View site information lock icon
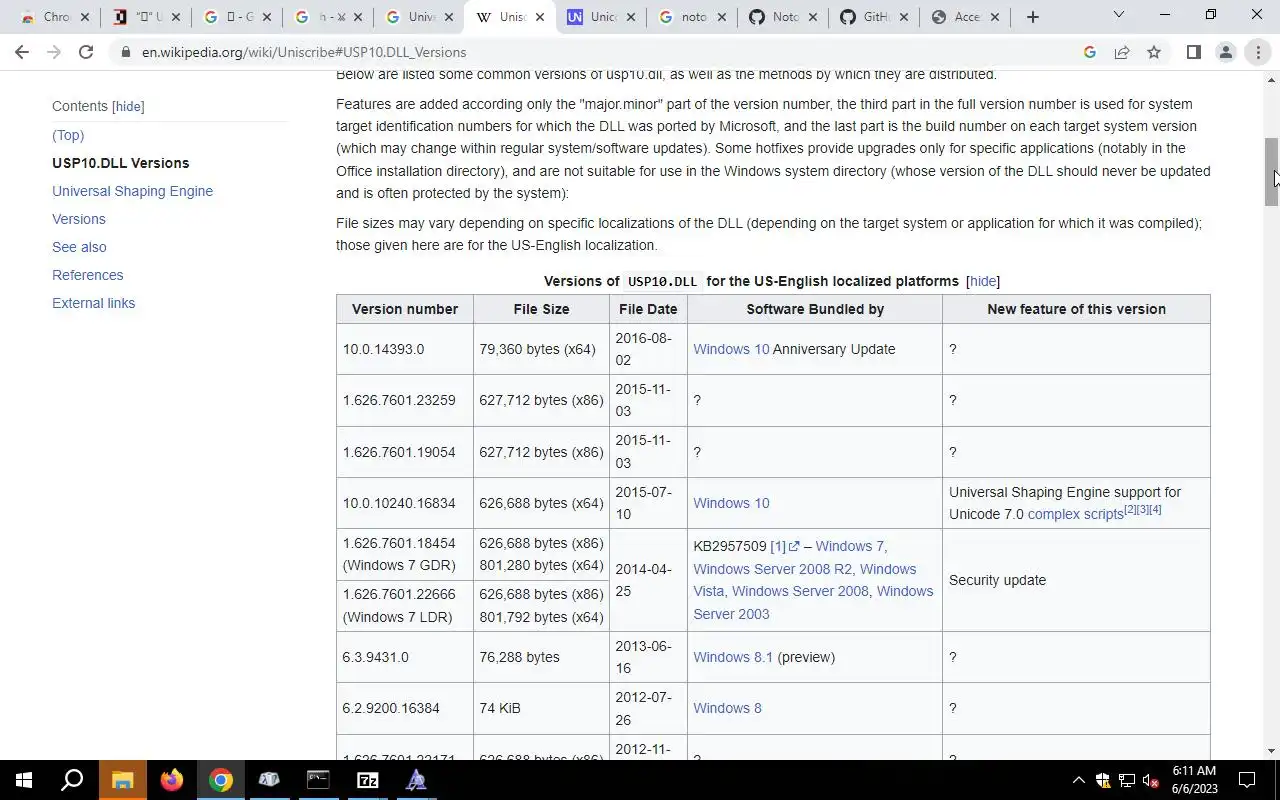1280x800 pixels. coord(125,52)
